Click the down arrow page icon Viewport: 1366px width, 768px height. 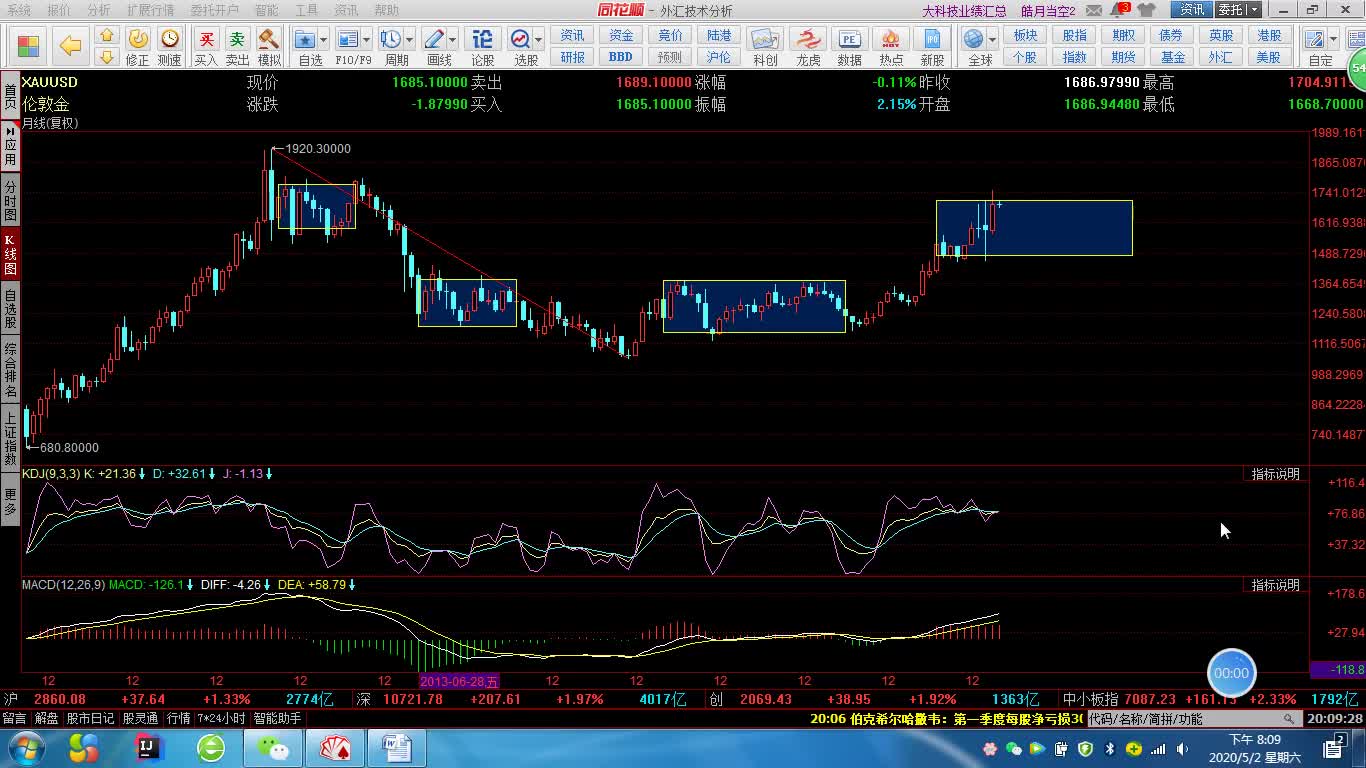(x=107, y=56)
